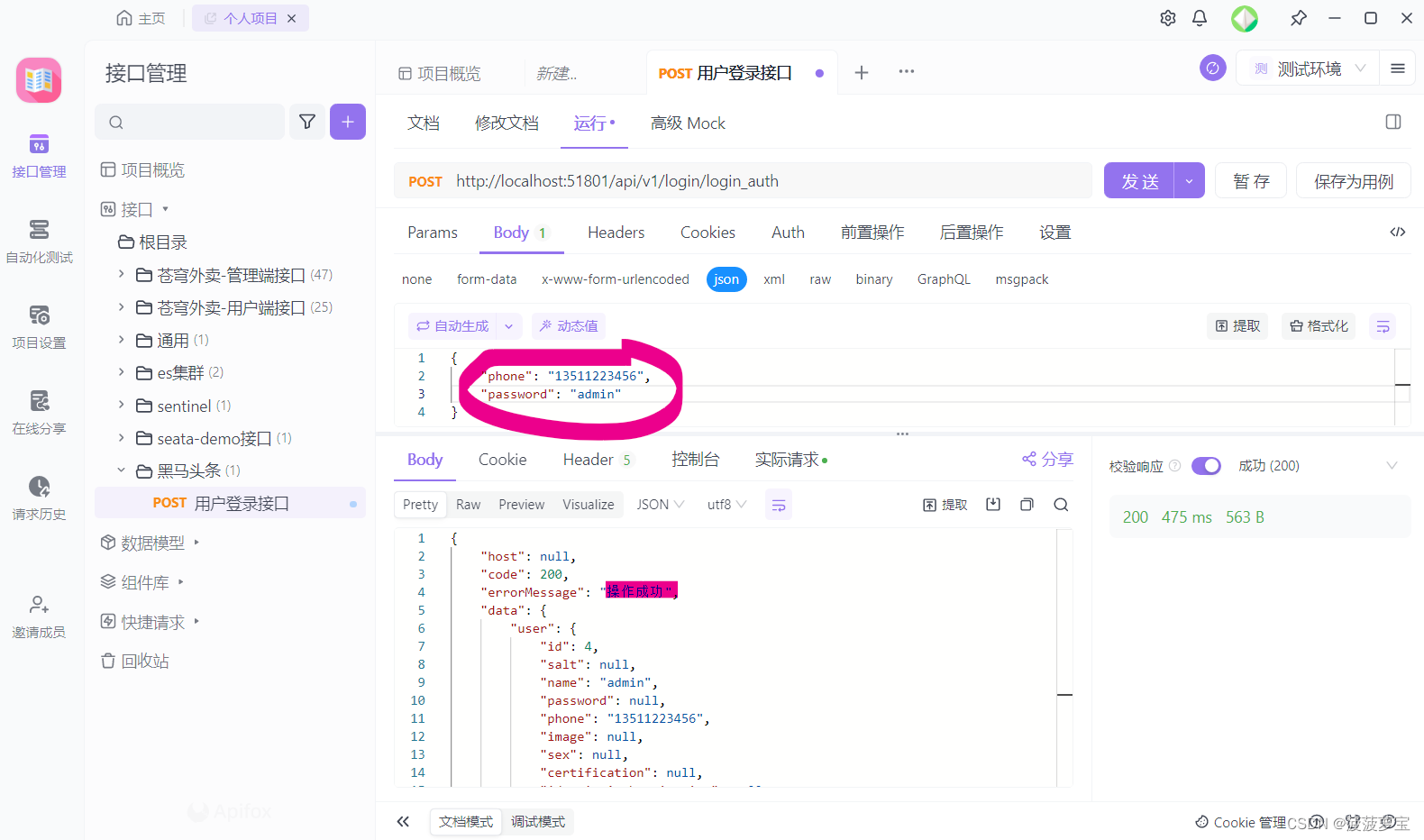This screenshot has width=1424, height=840.
Task: Select the form-data body type
Action: [487, 279]
